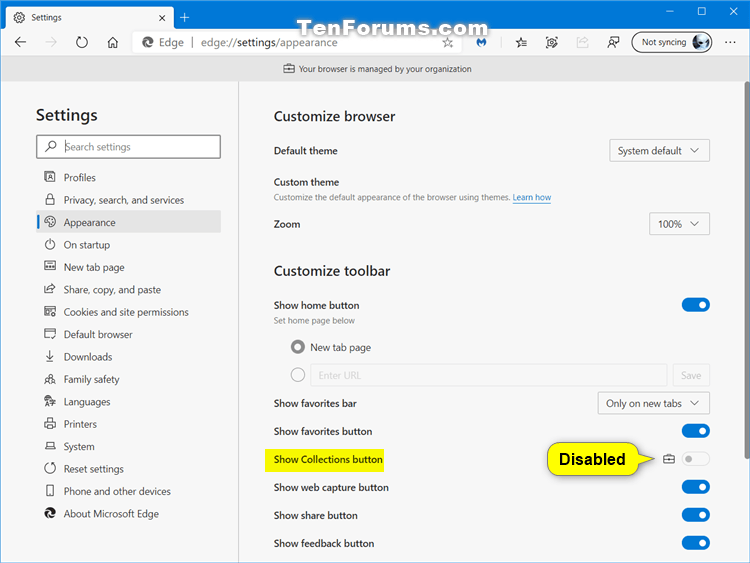Toggle Show share button switch
750x563 pixels.
pos(695,515)
